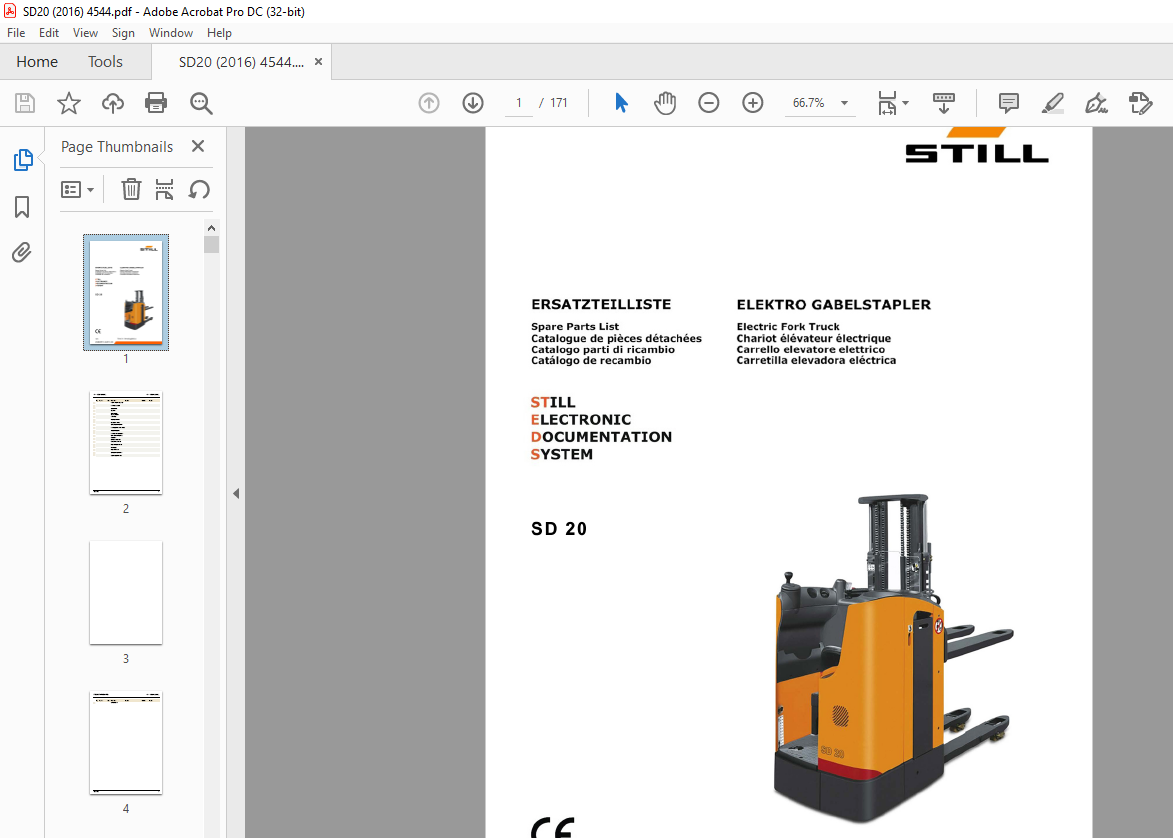Image resolution: width=1173 pixels, height=838 pixels.
Task: Delete selected page with trash icon
Action: 131,189
